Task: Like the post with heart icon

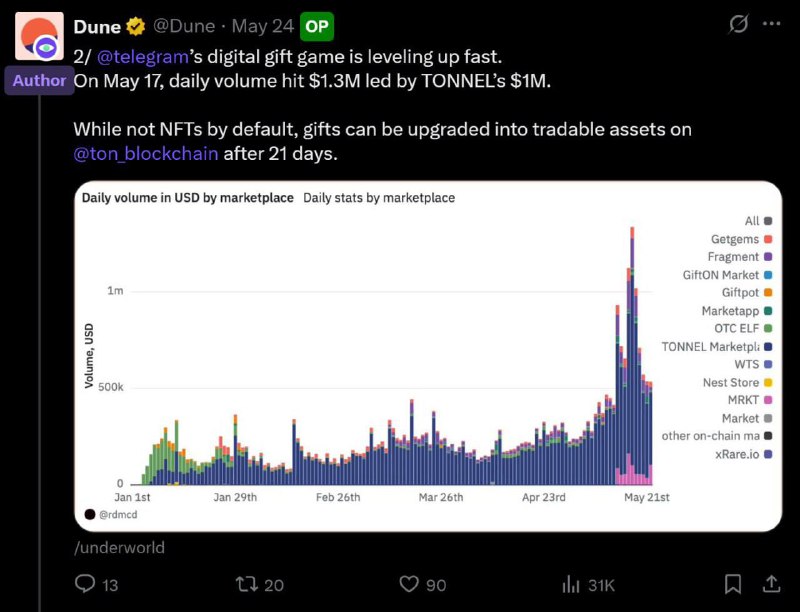Action: coord(409,584)
